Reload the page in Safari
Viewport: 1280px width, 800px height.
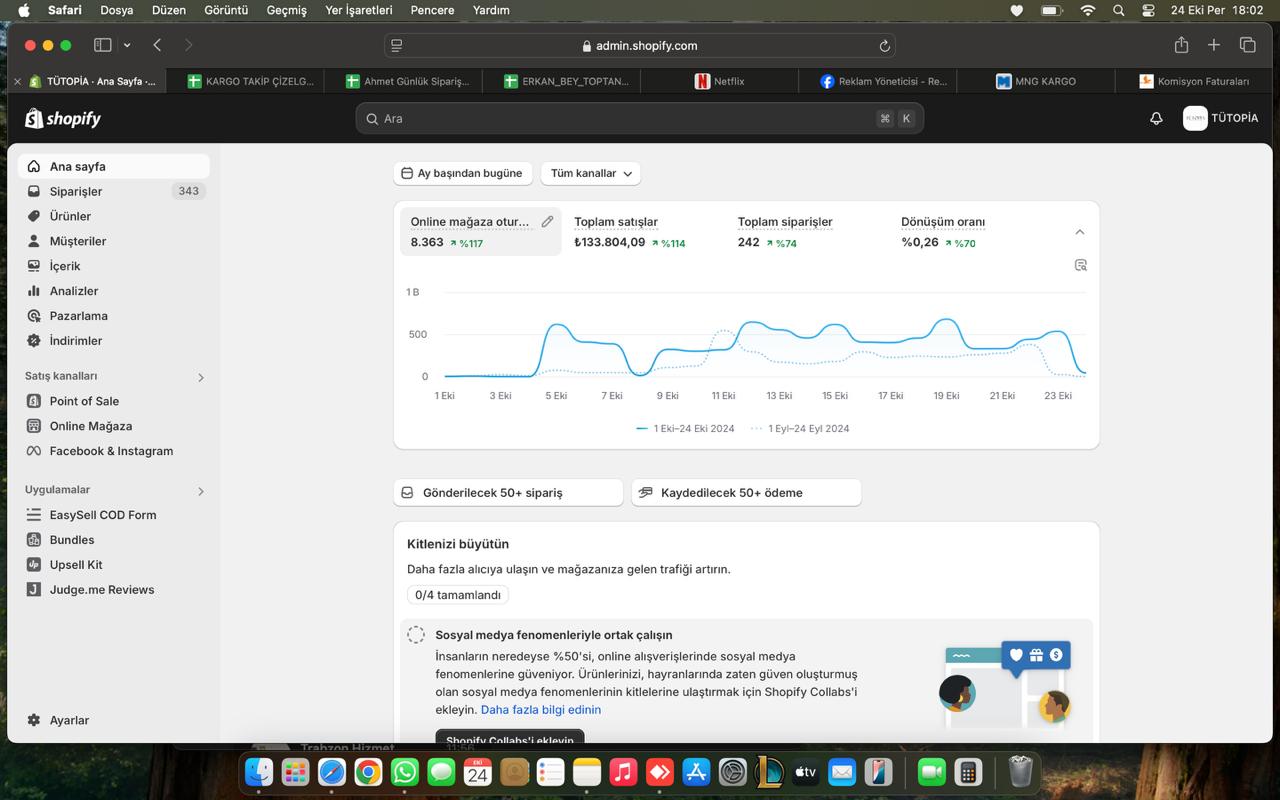[x=884, y=46]
